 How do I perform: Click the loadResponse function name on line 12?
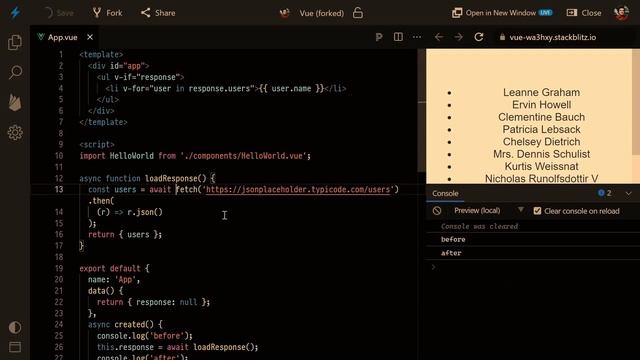pos(171,178)
